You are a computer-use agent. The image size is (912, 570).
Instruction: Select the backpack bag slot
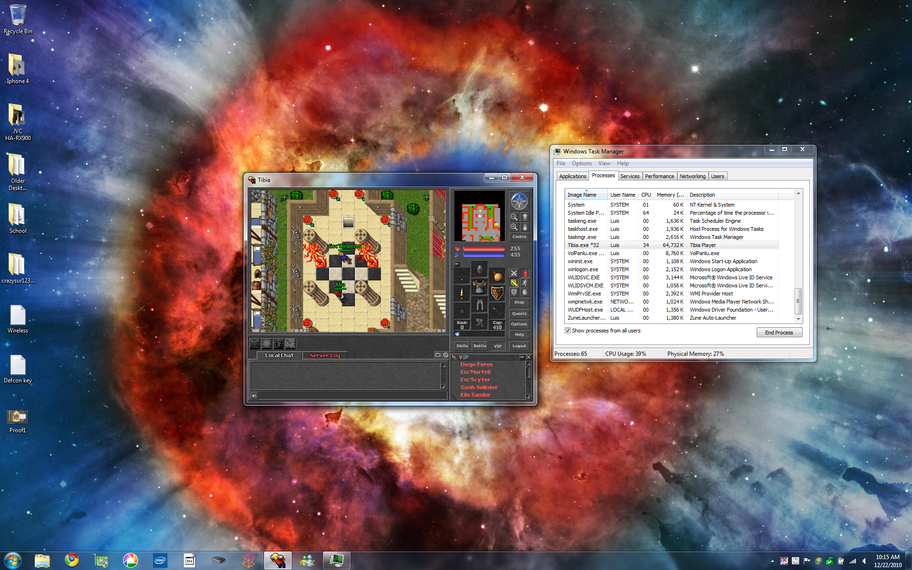pos(497,276)
